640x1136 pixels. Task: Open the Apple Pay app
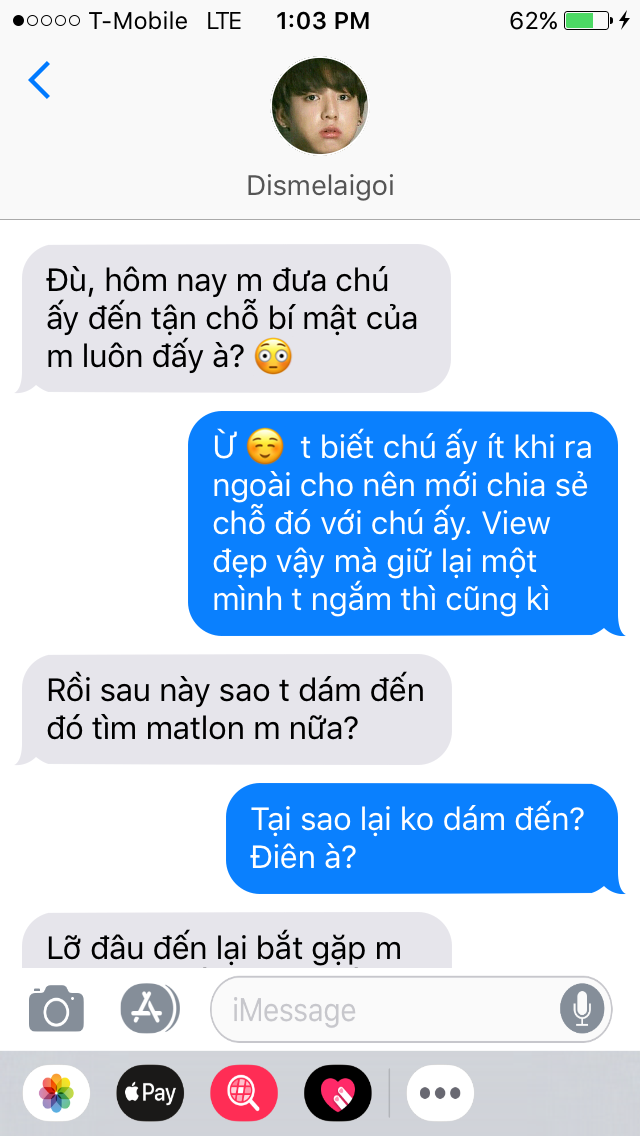click(150, 1093)
